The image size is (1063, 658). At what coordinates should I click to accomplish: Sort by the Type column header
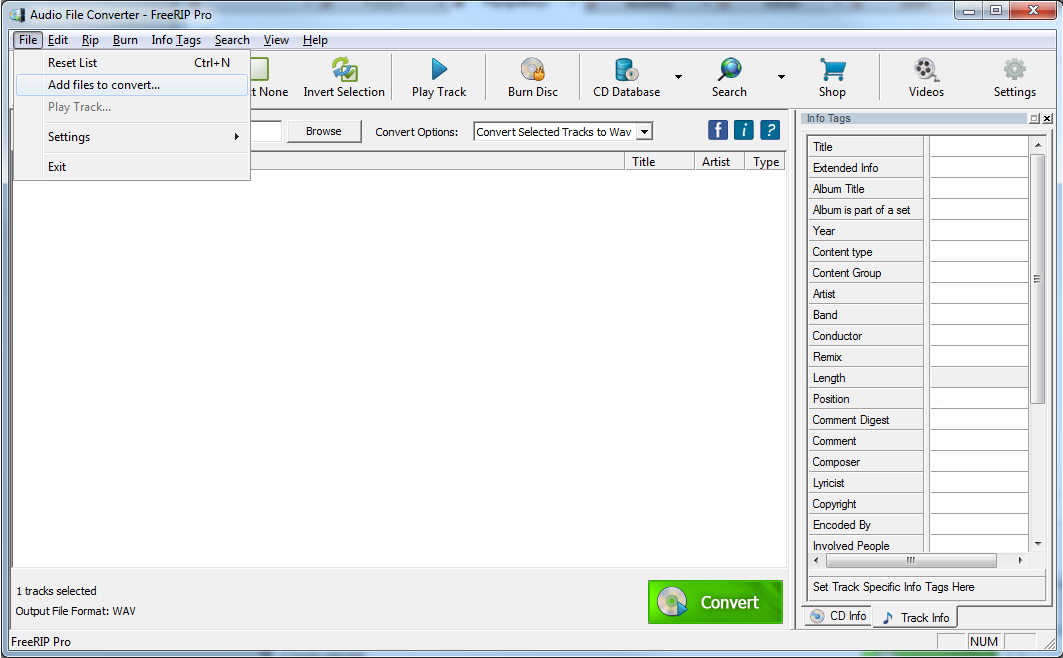pos(765,161)
